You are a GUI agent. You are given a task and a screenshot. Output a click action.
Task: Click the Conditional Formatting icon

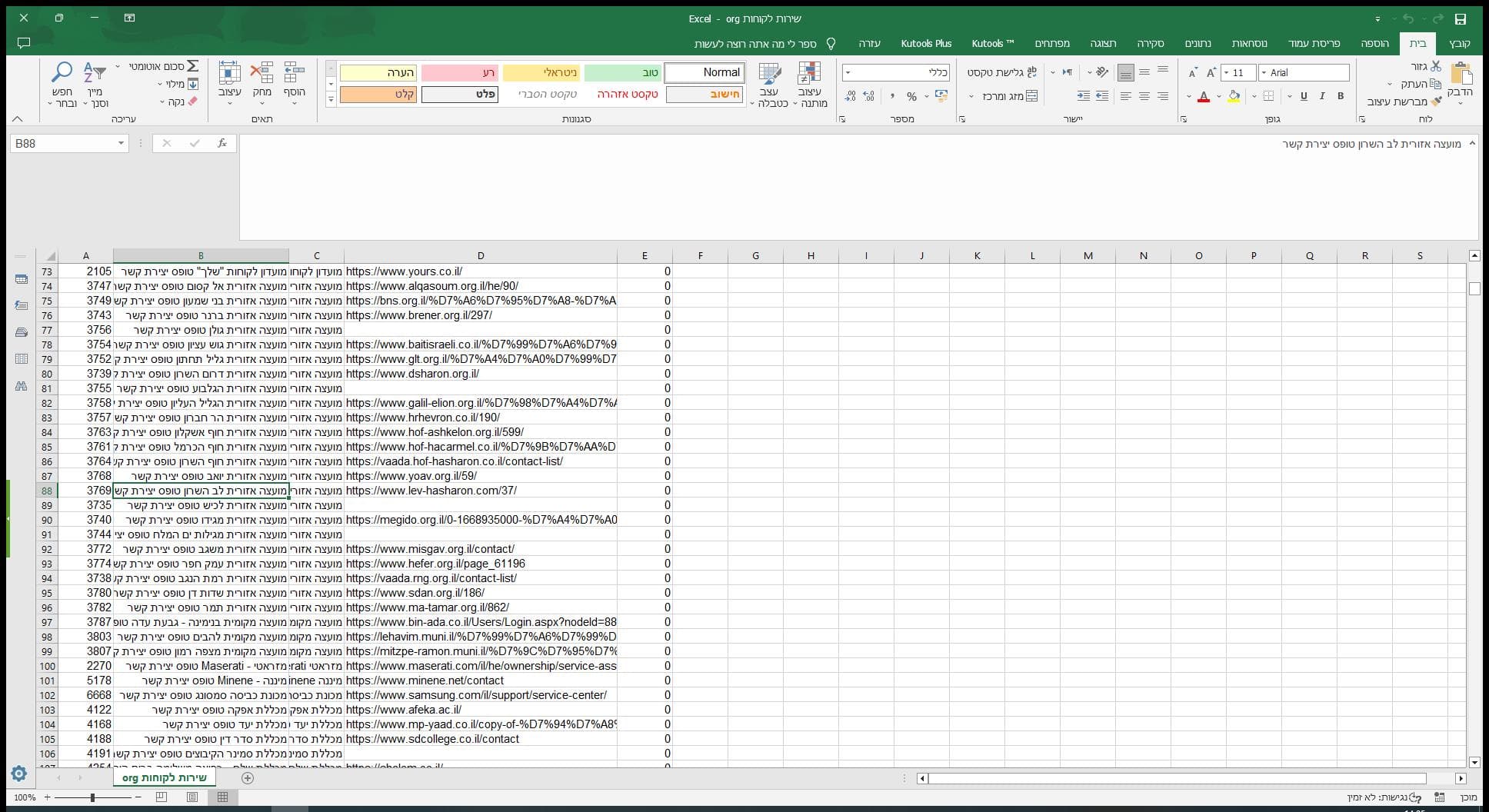tap(808, 74)
